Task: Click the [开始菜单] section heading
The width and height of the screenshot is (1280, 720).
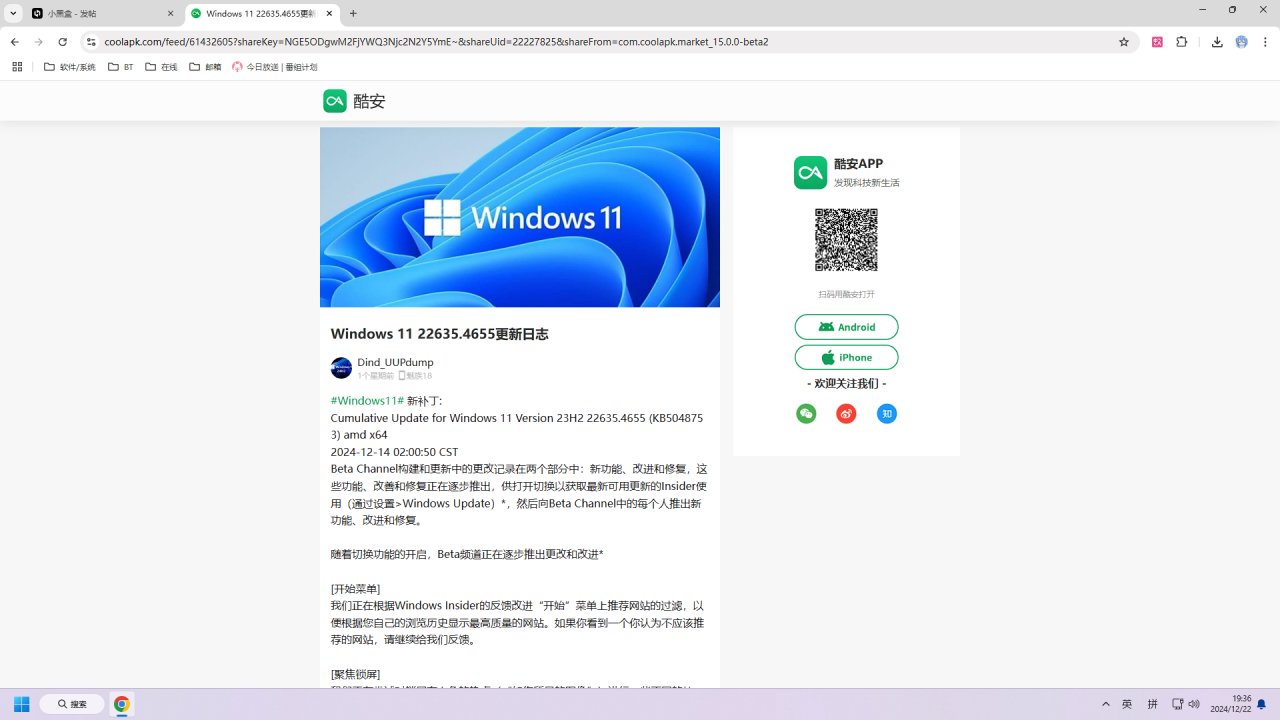Action: [355, 589]
